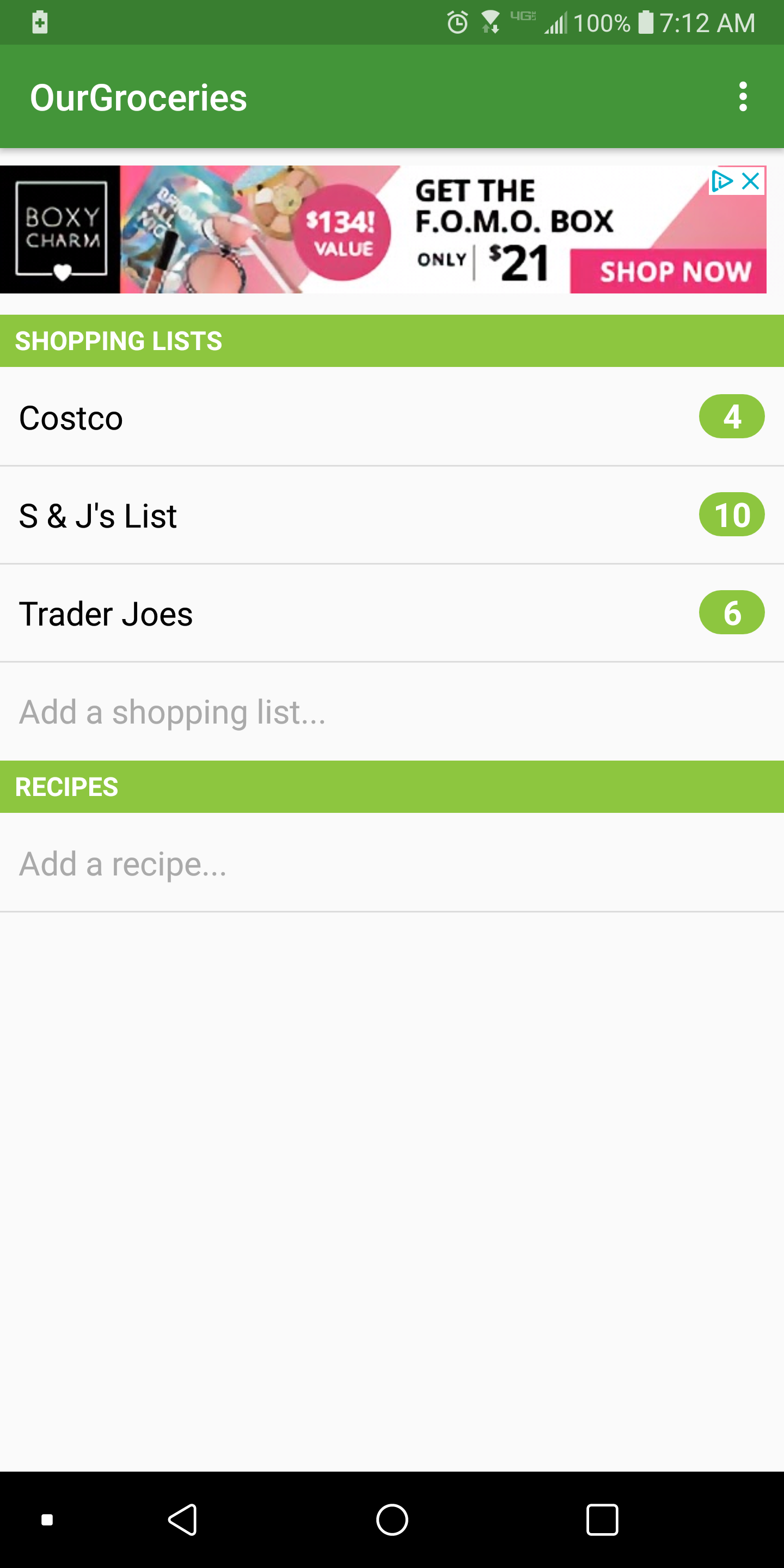Tap the AdChoices info icon

coord(722,181)
